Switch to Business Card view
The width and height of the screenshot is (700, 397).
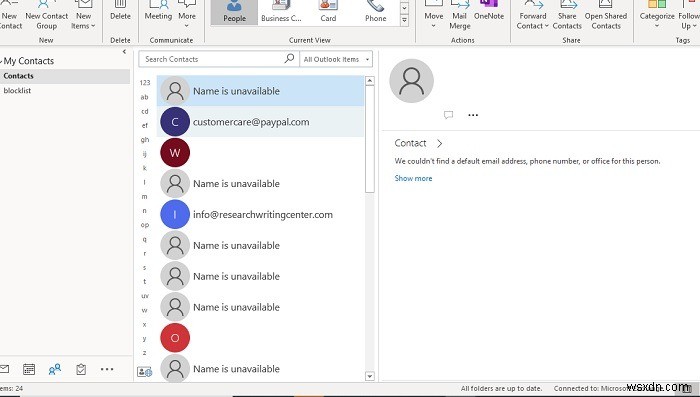(x=281, y=12)
